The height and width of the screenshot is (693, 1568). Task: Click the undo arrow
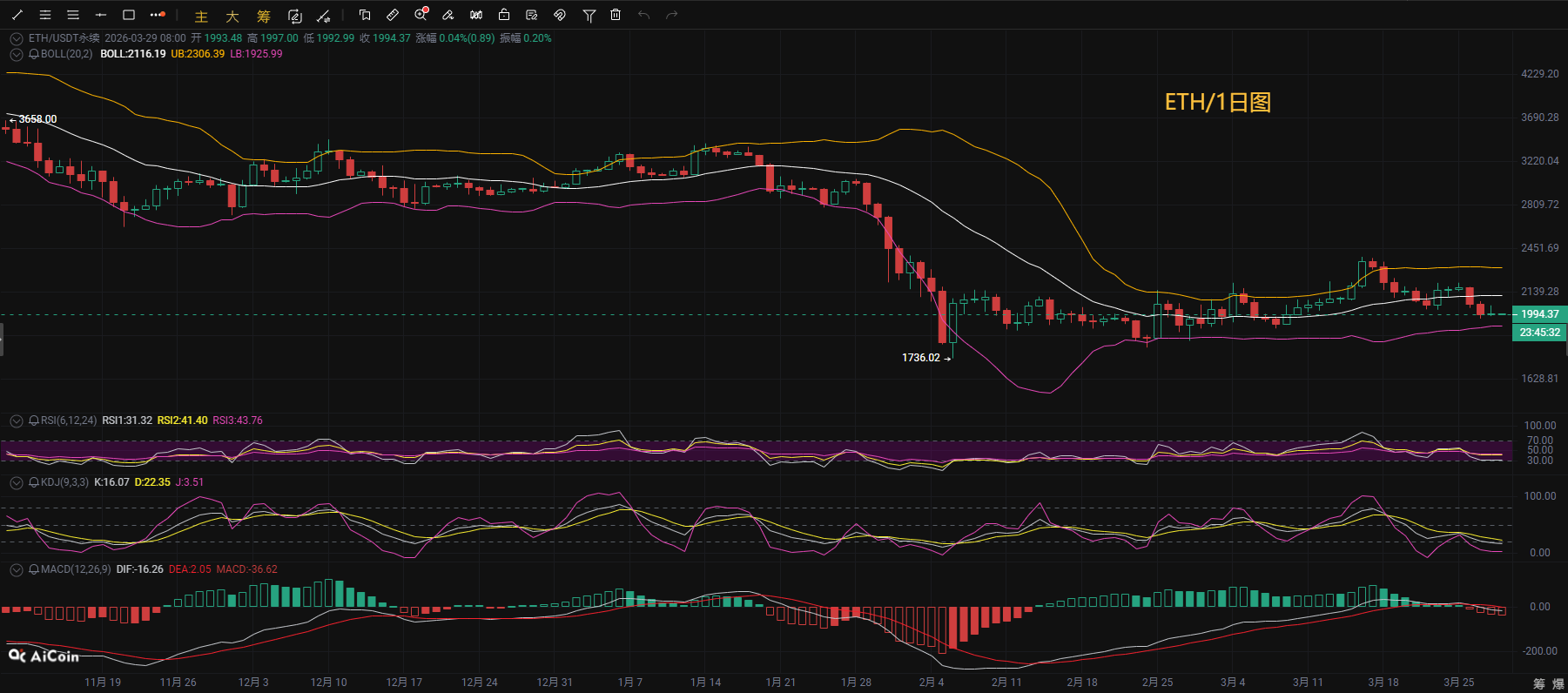(x=643, y=15)
